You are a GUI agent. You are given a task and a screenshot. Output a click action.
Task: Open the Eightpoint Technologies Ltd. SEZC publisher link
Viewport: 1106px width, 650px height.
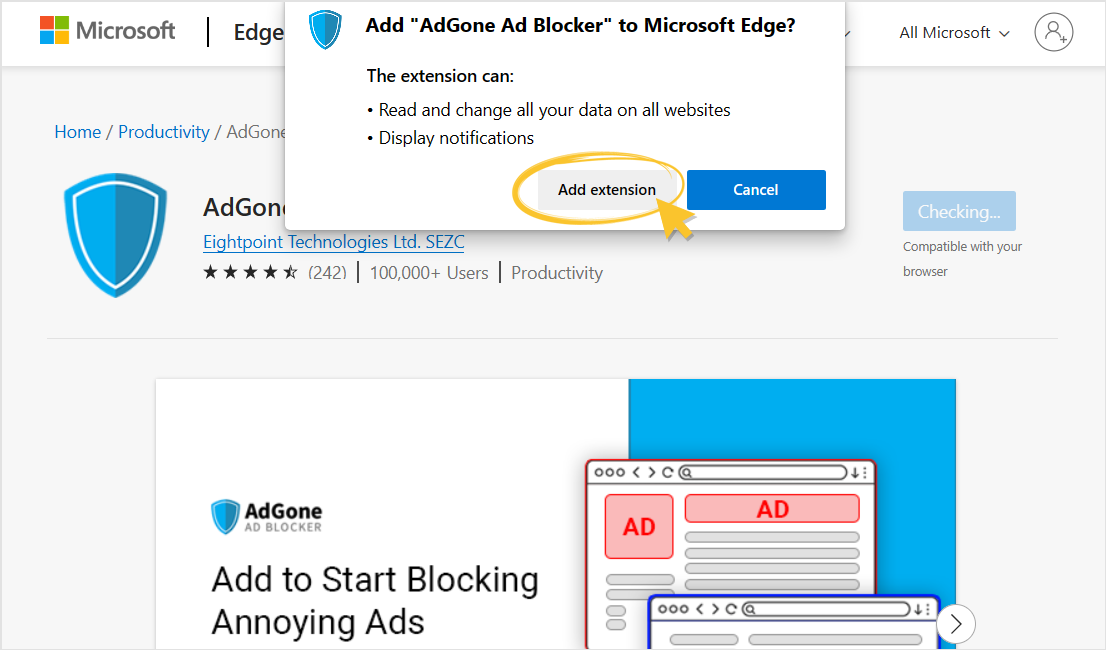click(x=333, y=241)
